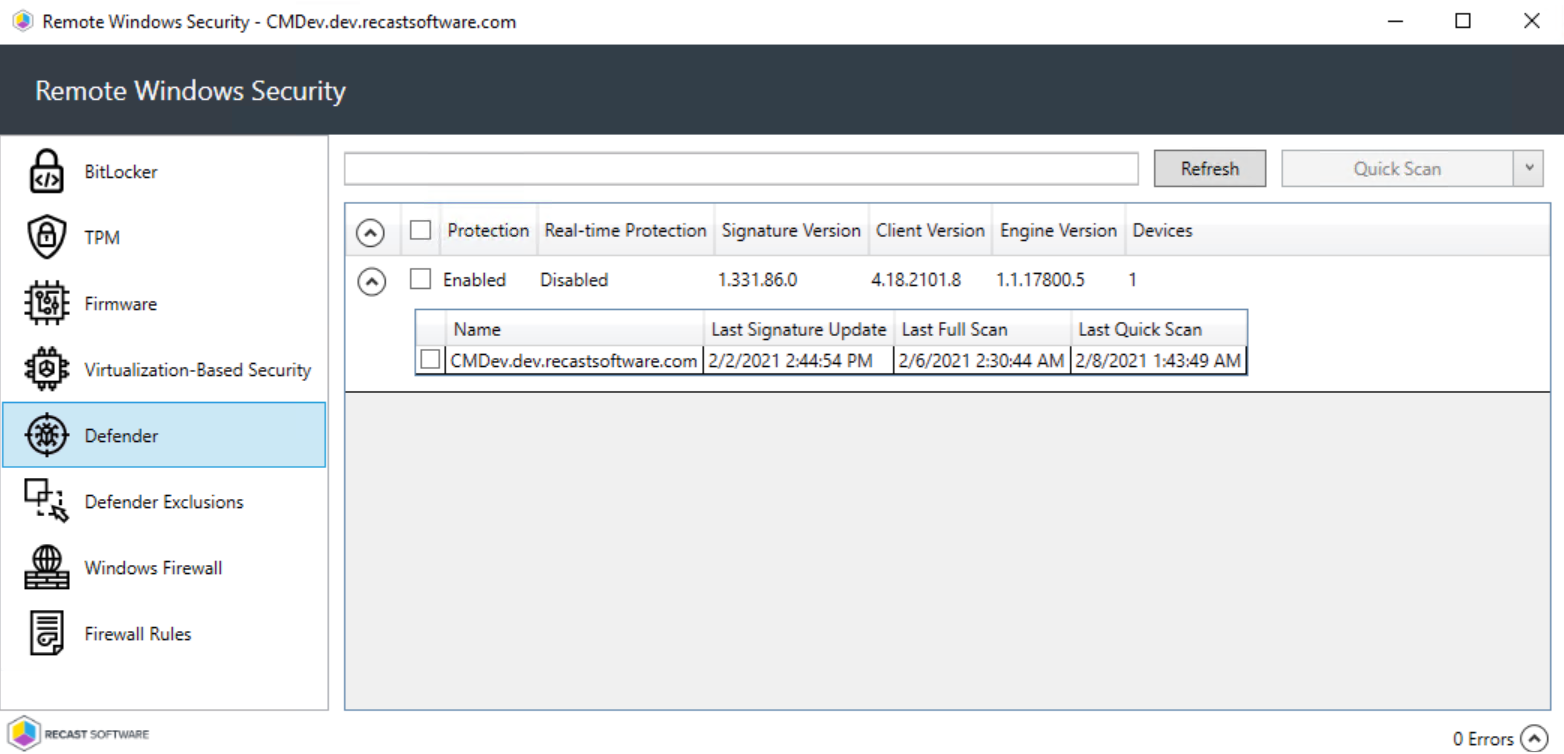The height and width of the screenshot is (754, 1564).
Task: Click the device count value in the Enabled row
Action: pos(1133,281)
